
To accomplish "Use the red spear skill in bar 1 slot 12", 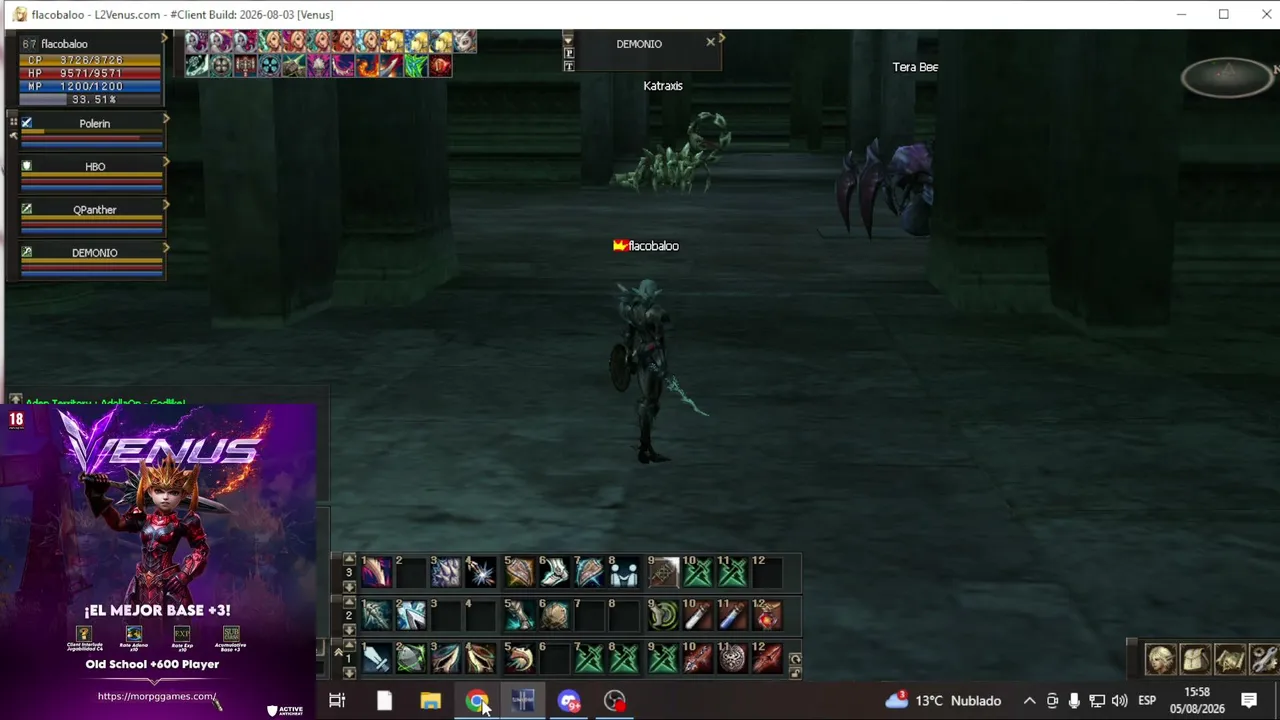I will tap(768, 658).
